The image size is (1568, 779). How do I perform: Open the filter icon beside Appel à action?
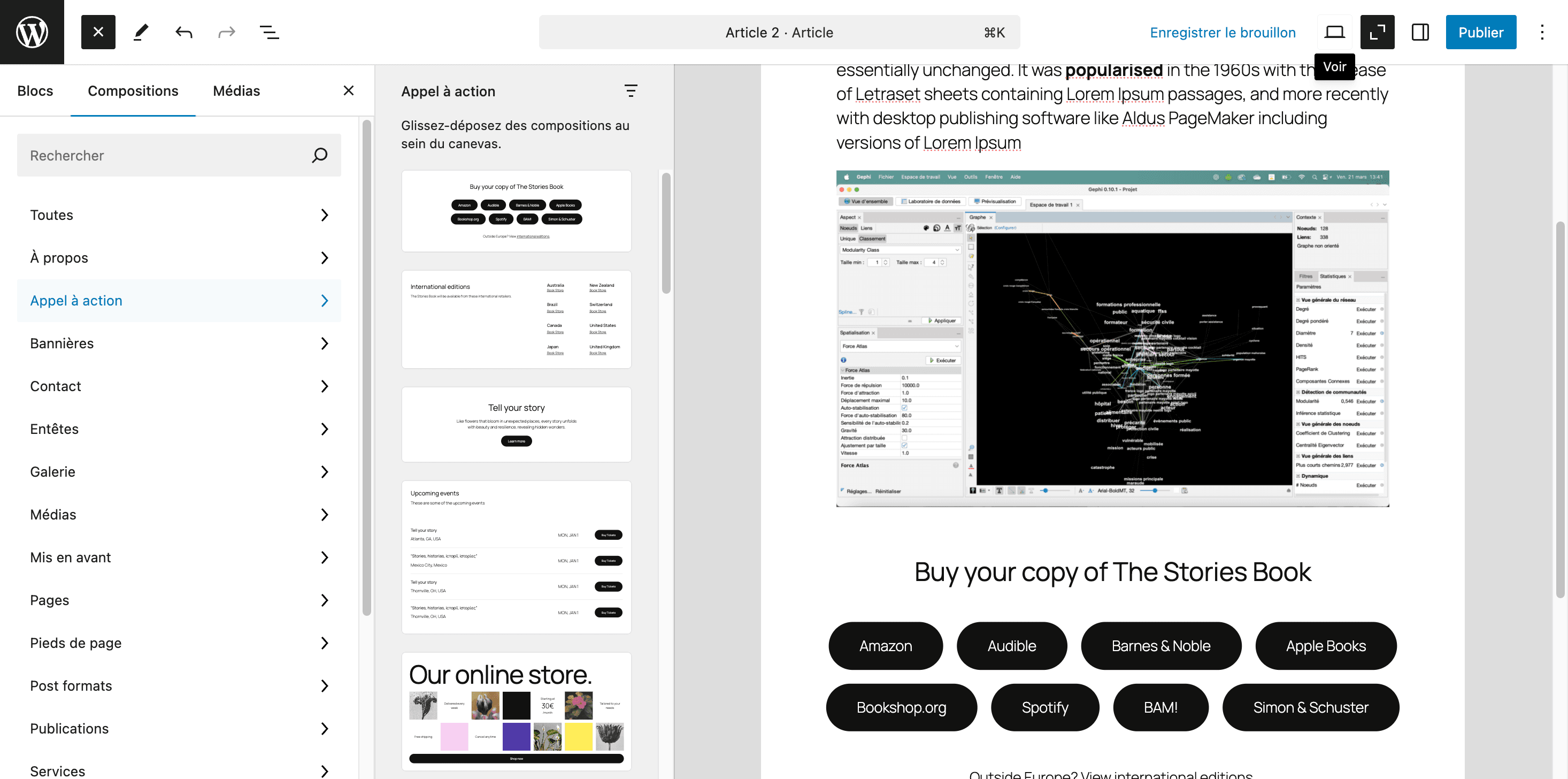(x=631, y=91)
